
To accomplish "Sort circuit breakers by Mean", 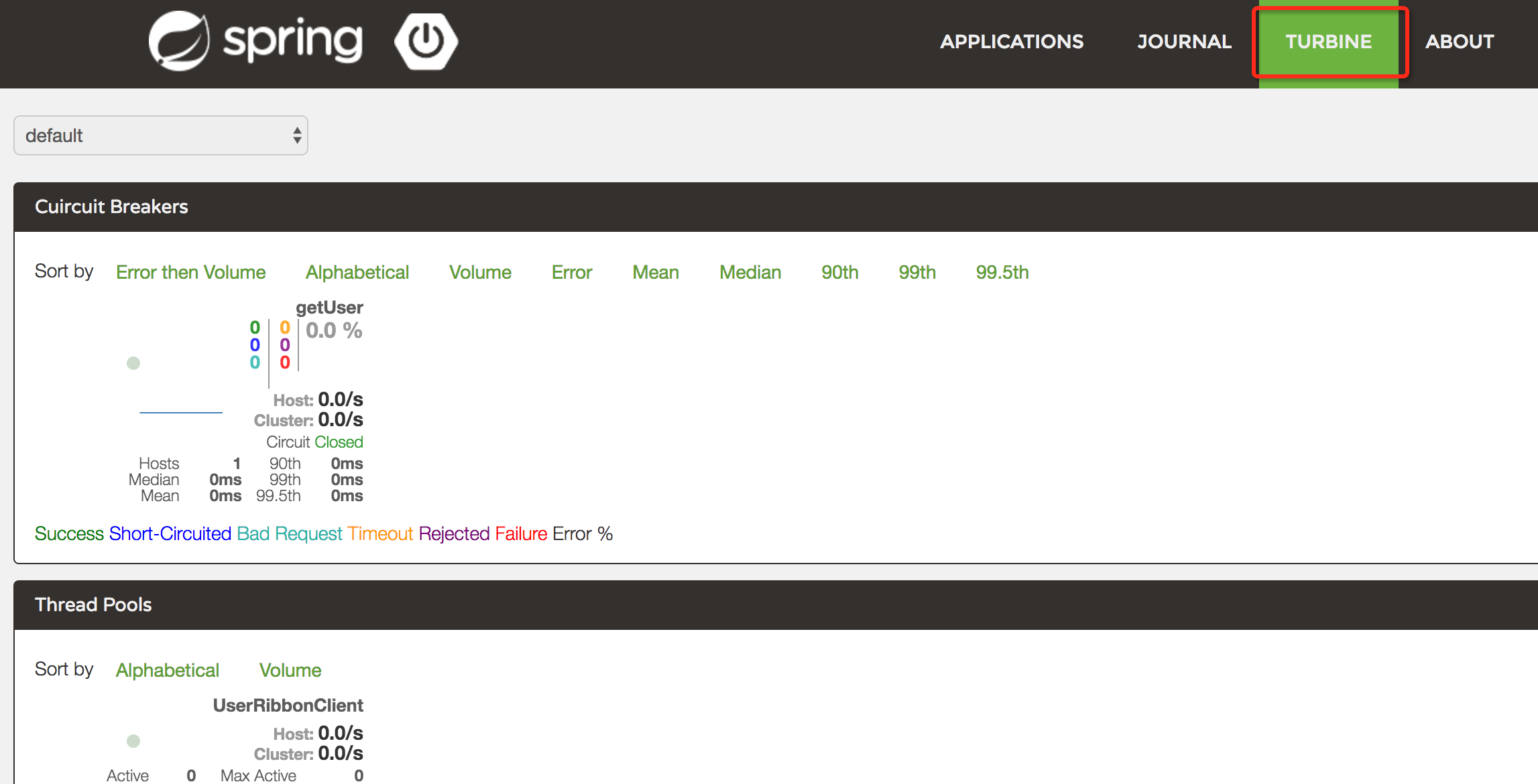I will (x=656, y=272).
